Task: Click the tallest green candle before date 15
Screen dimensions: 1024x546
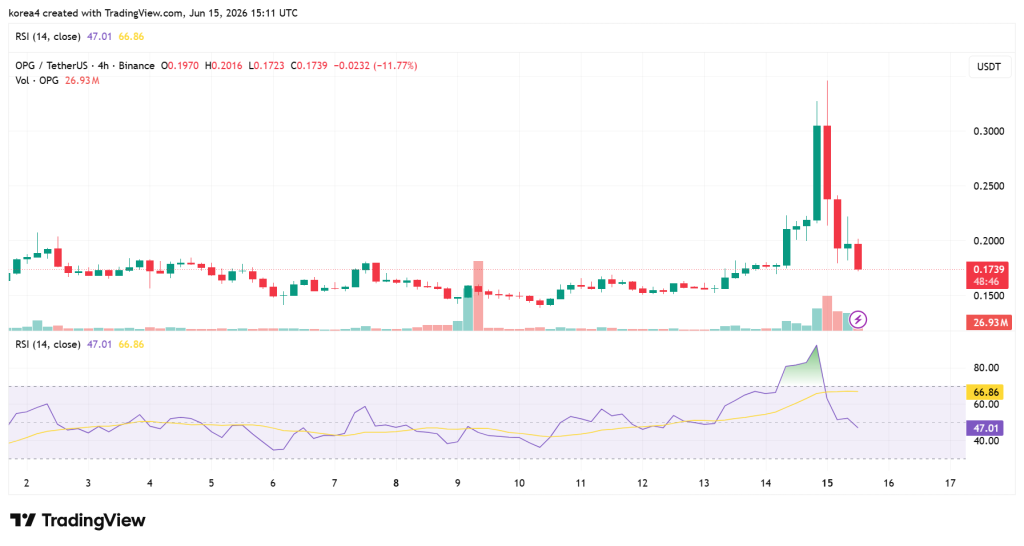Action: tap(816, 173)
